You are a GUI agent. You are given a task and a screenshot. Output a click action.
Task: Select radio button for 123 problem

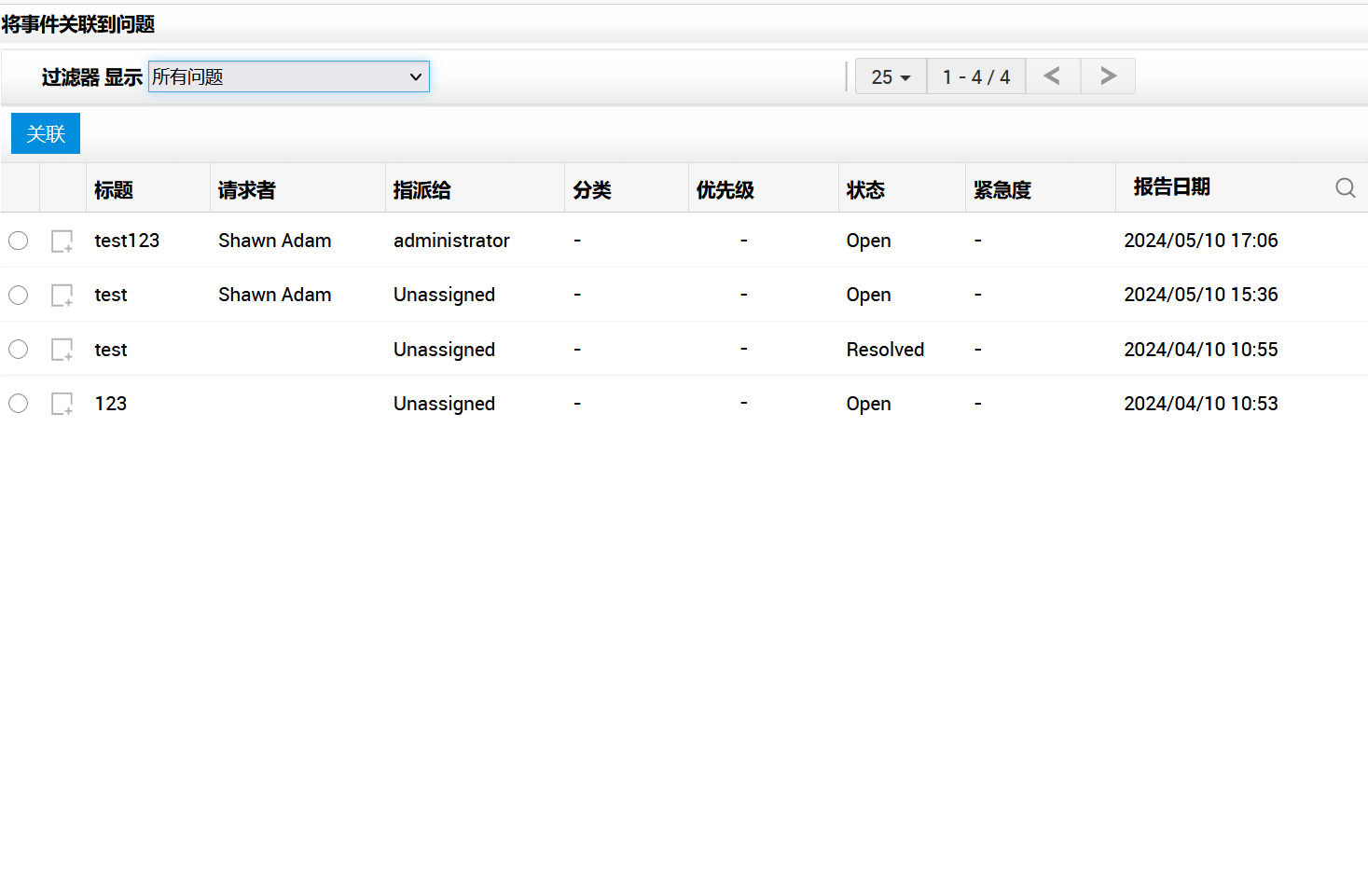(19, 404)
